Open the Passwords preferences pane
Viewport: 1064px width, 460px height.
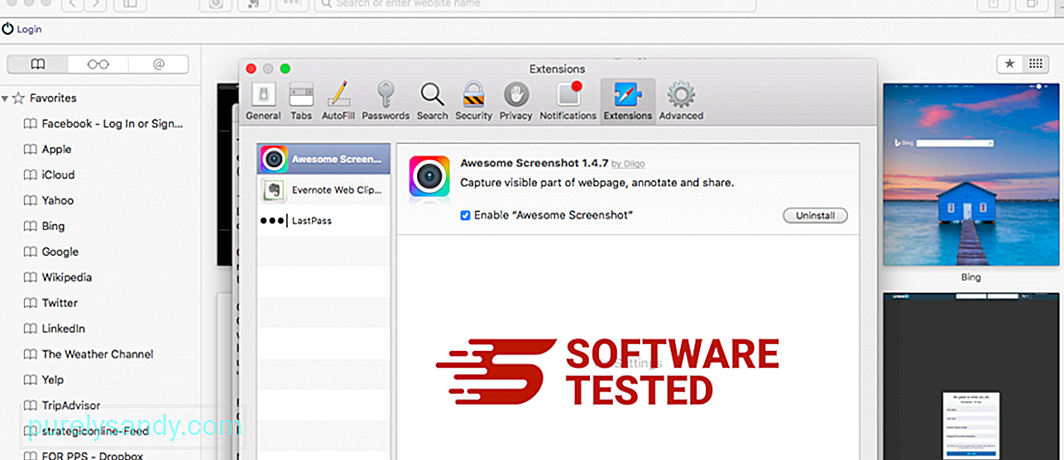click(x=385, y=100)
